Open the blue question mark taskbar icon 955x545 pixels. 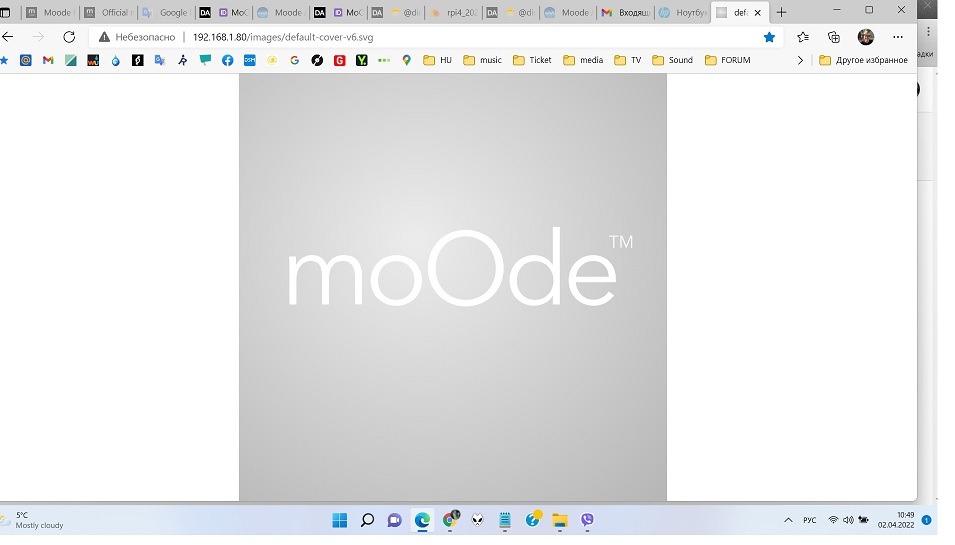[533, 519]
